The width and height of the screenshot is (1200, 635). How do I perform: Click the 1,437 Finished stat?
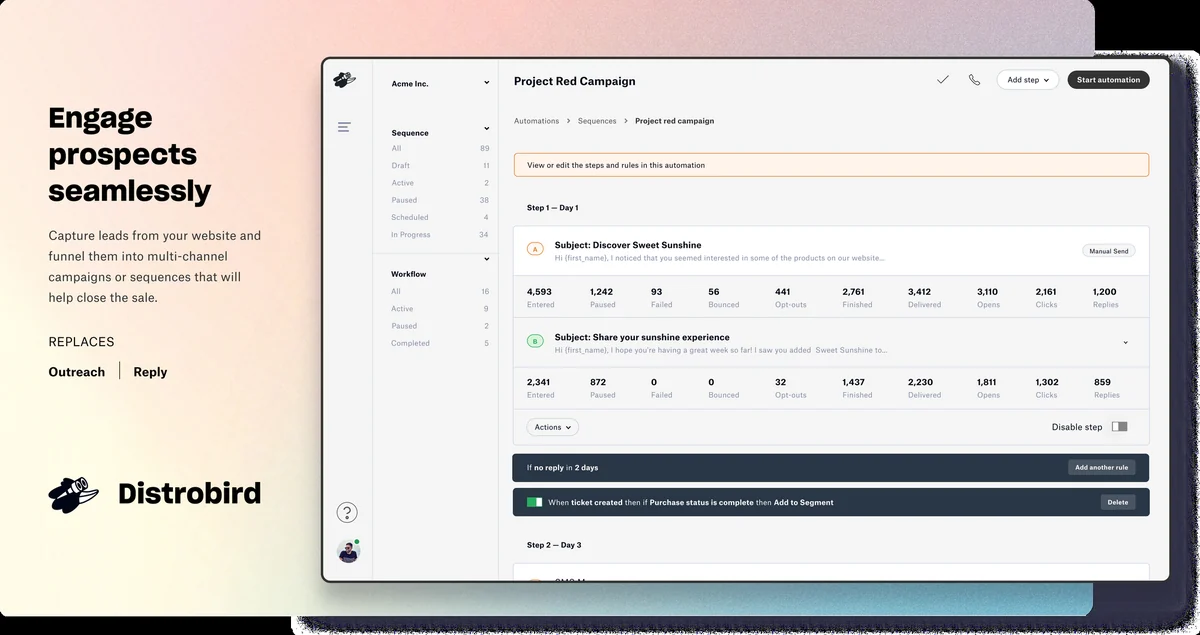click(857, 388)
